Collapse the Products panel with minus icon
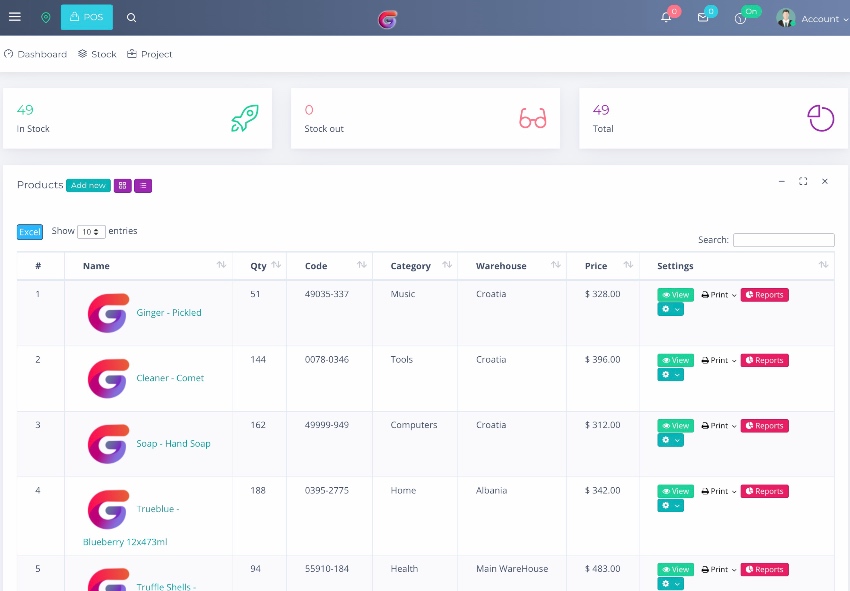The height and width of the screenshot is (591, 850). (x=782, y=181)
